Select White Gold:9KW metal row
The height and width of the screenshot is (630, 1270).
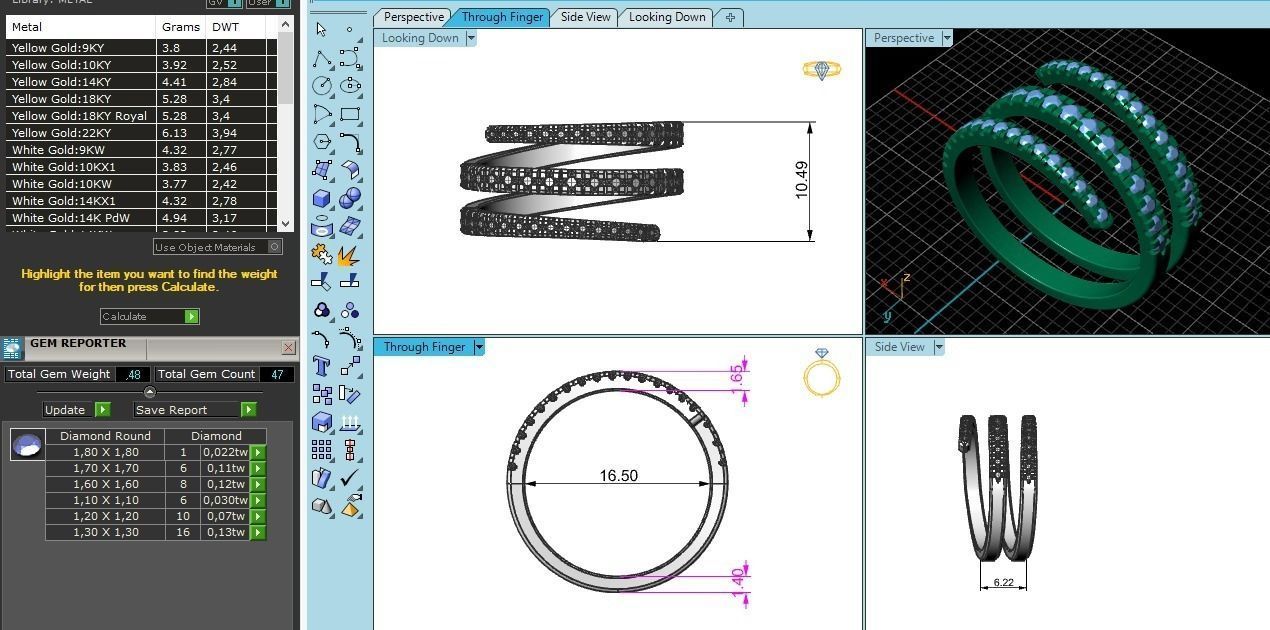click(140, 150)
